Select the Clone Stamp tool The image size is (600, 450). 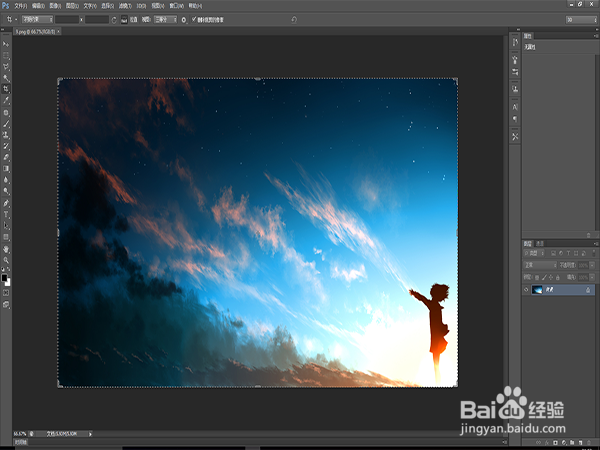click(x=6, y=135)
